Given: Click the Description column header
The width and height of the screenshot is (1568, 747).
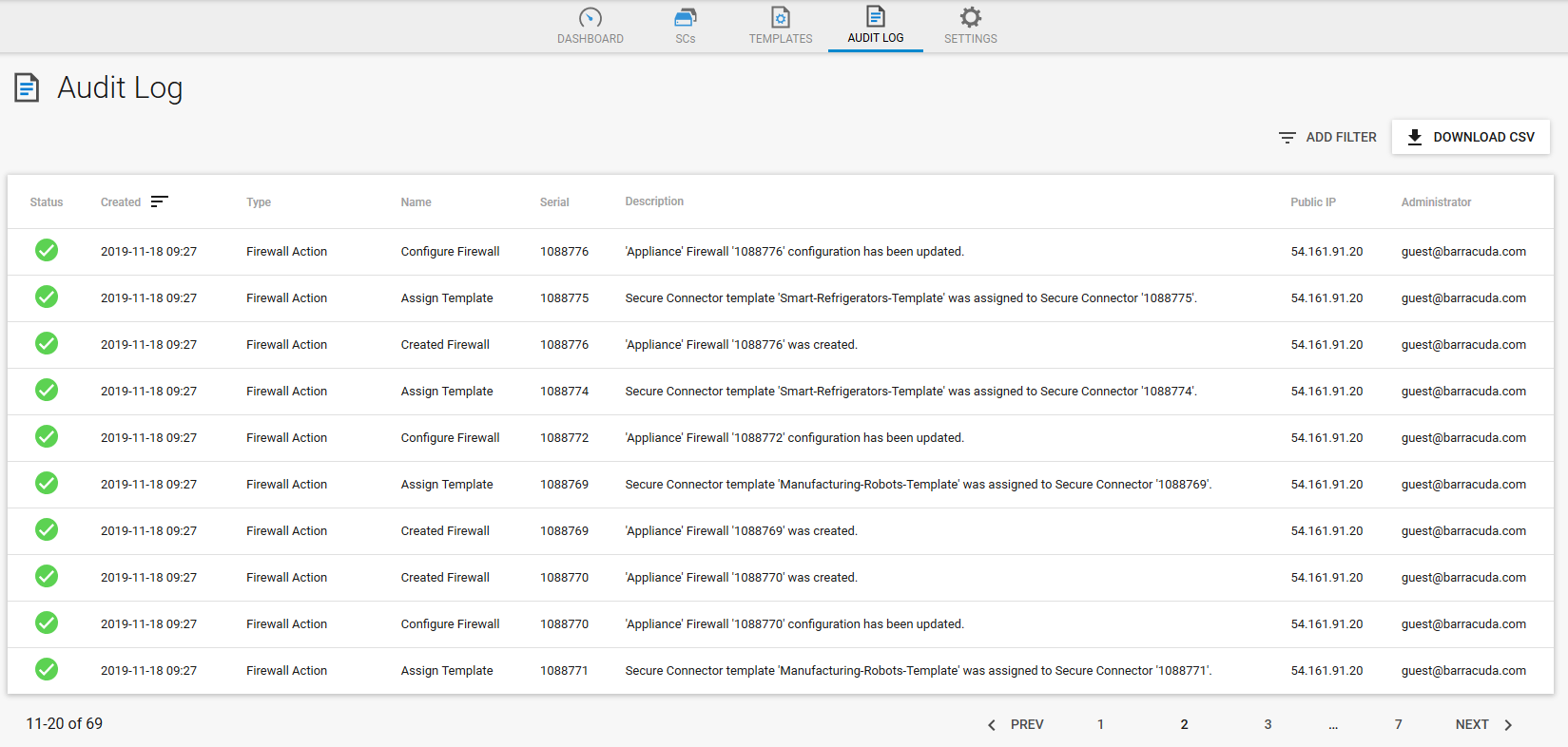Looking at the screenshot, I should click(x=654, y=201).
